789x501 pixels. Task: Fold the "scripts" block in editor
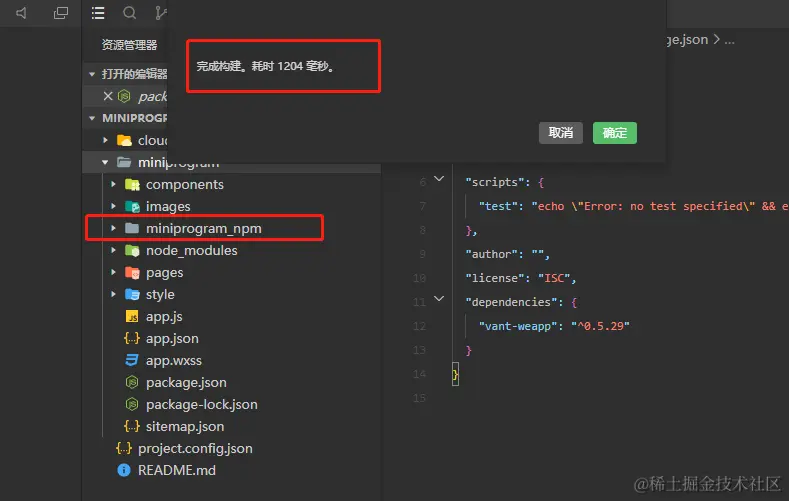click(439, 181)
